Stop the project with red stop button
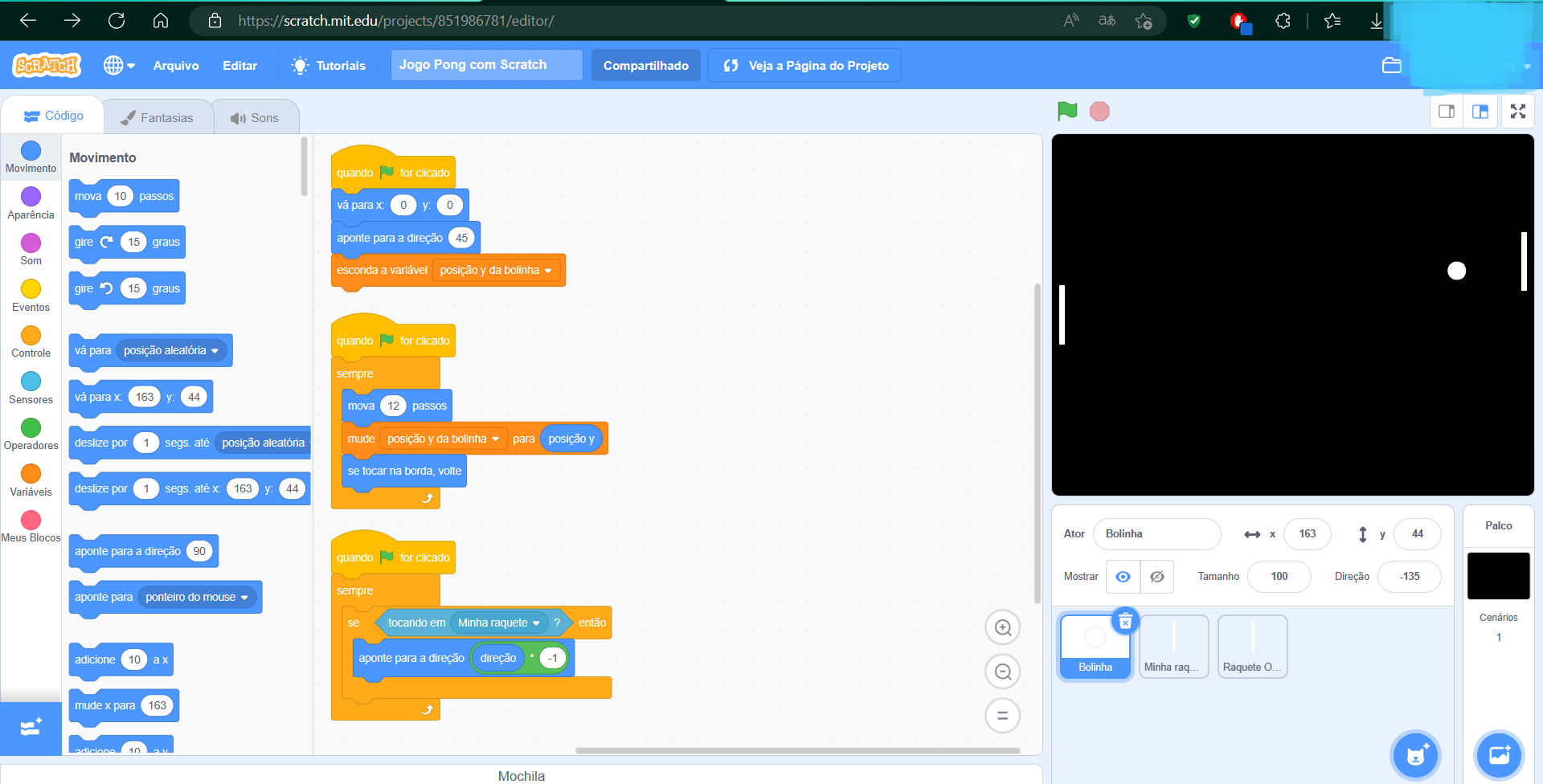Screen dimensions: 1543x784 pos(1099,112)
